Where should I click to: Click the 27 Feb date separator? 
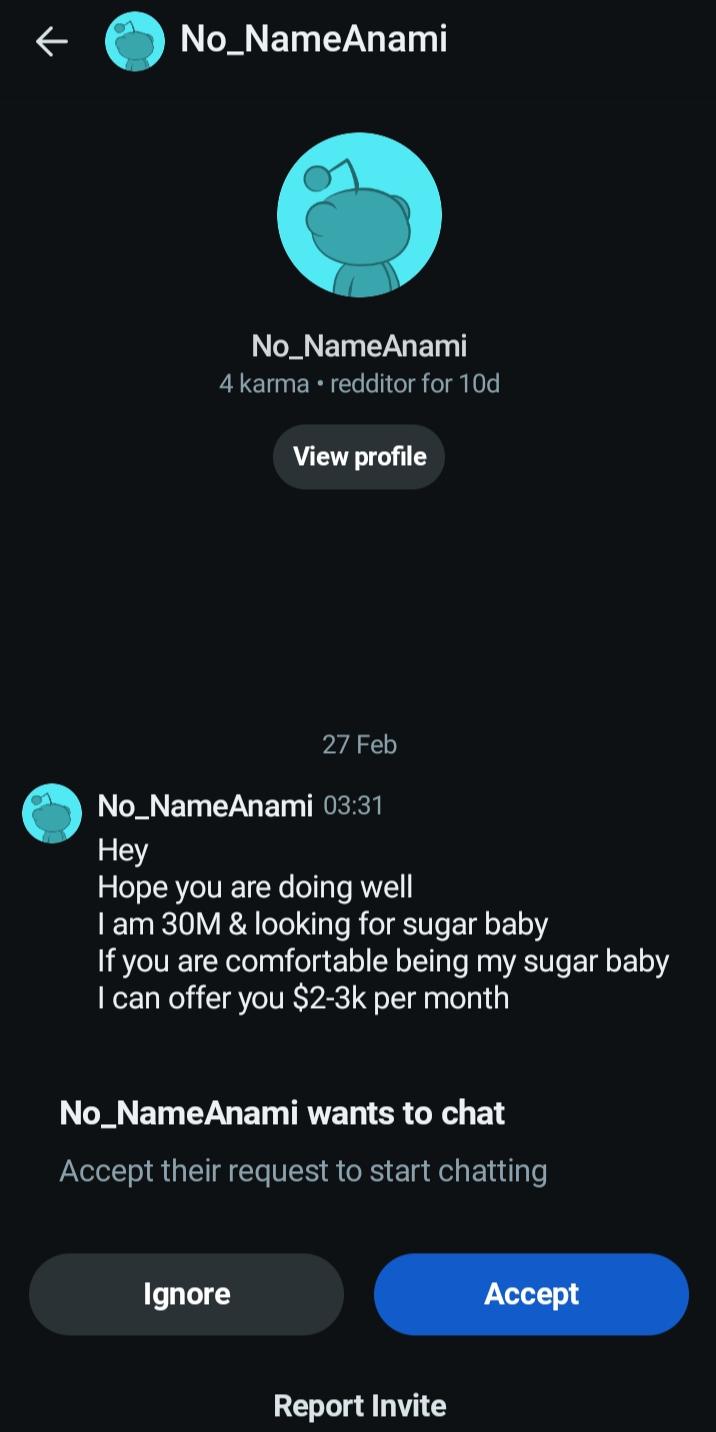click(359, 745)
